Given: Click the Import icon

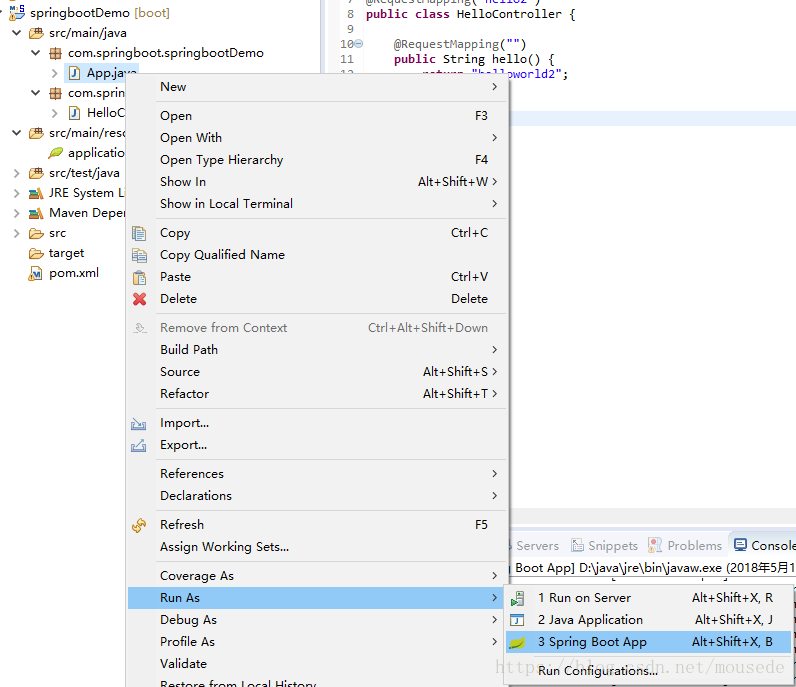Looking at the screenshot, I should click(x=139, y=423).
